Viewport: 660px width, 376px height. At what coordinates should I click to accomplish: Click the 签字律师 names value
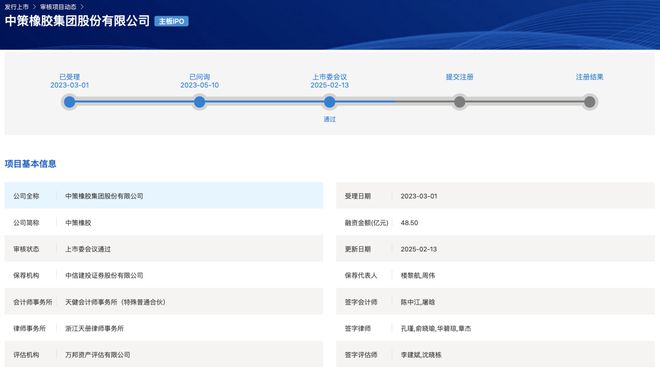tap(436, 328)
